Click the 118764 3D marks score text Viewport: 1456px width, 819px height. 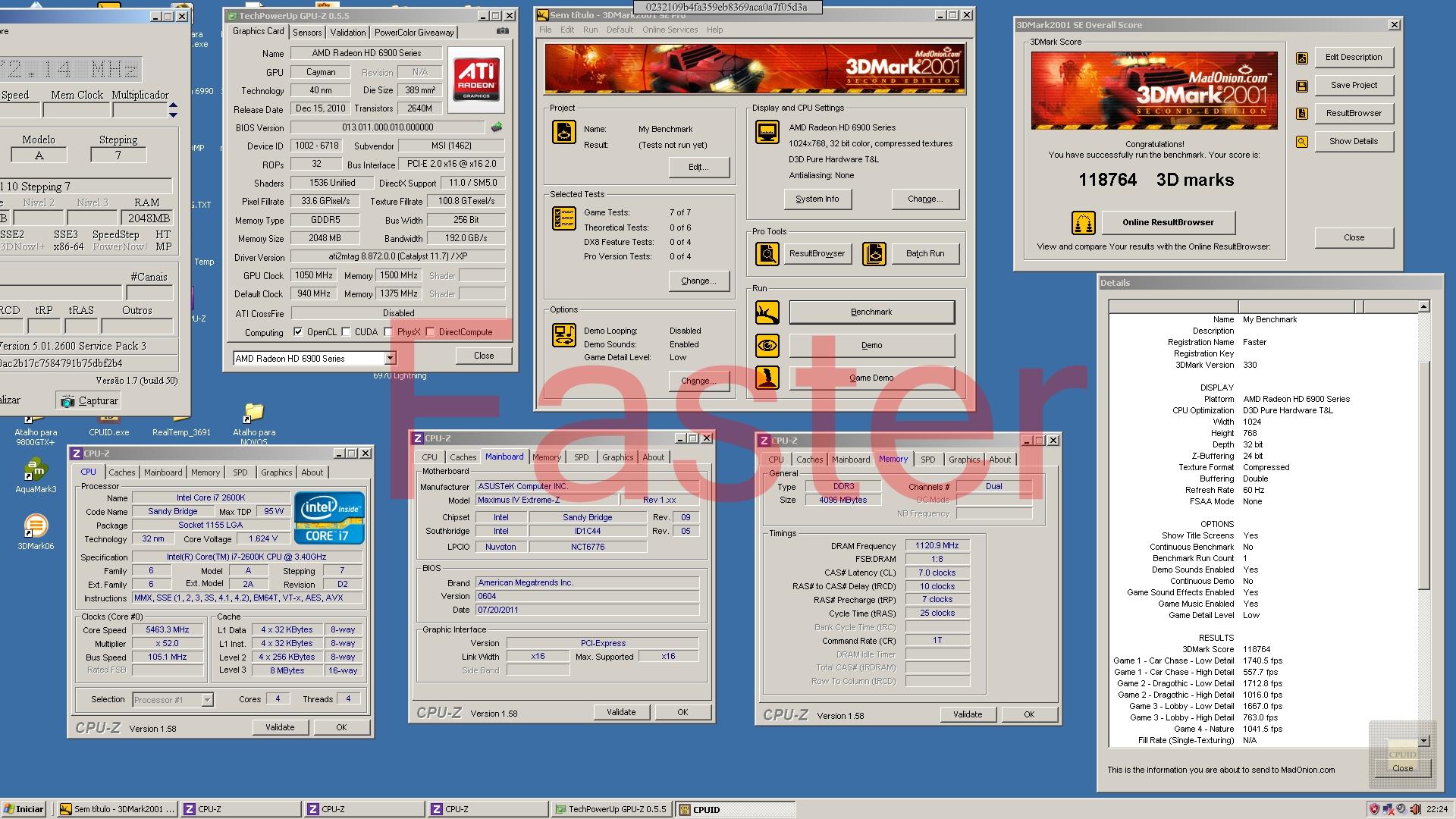point(1156,180)
